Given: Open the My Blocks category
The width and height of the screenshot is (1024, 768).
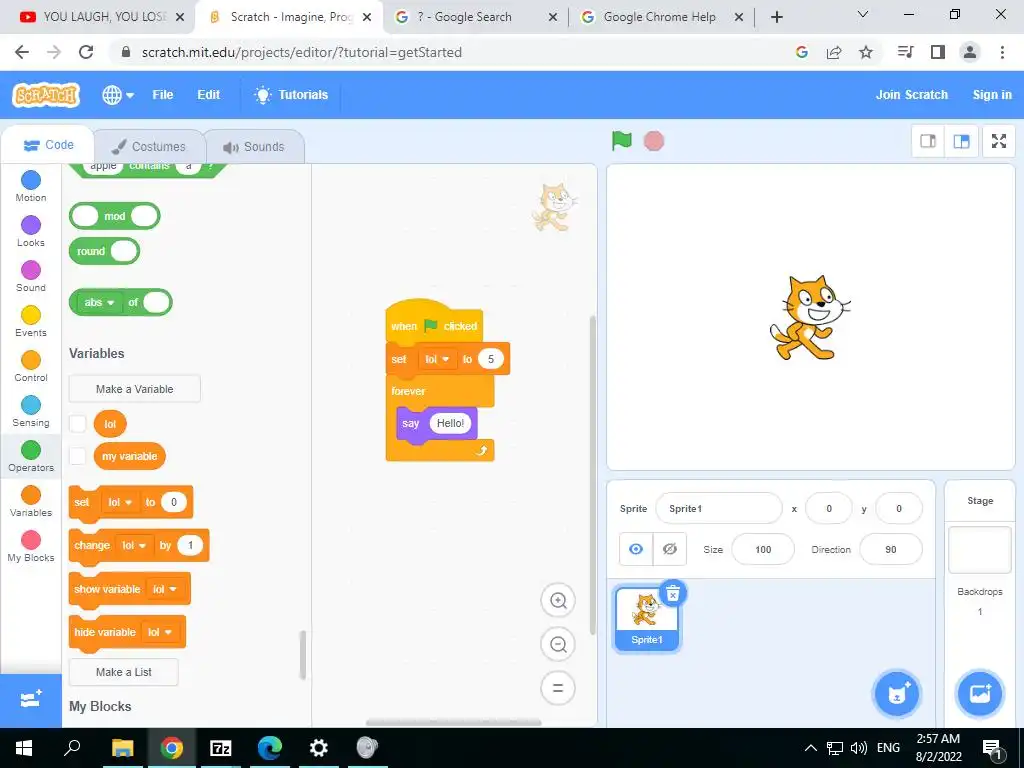Looking at the screenshot, I should pos(31,547).
